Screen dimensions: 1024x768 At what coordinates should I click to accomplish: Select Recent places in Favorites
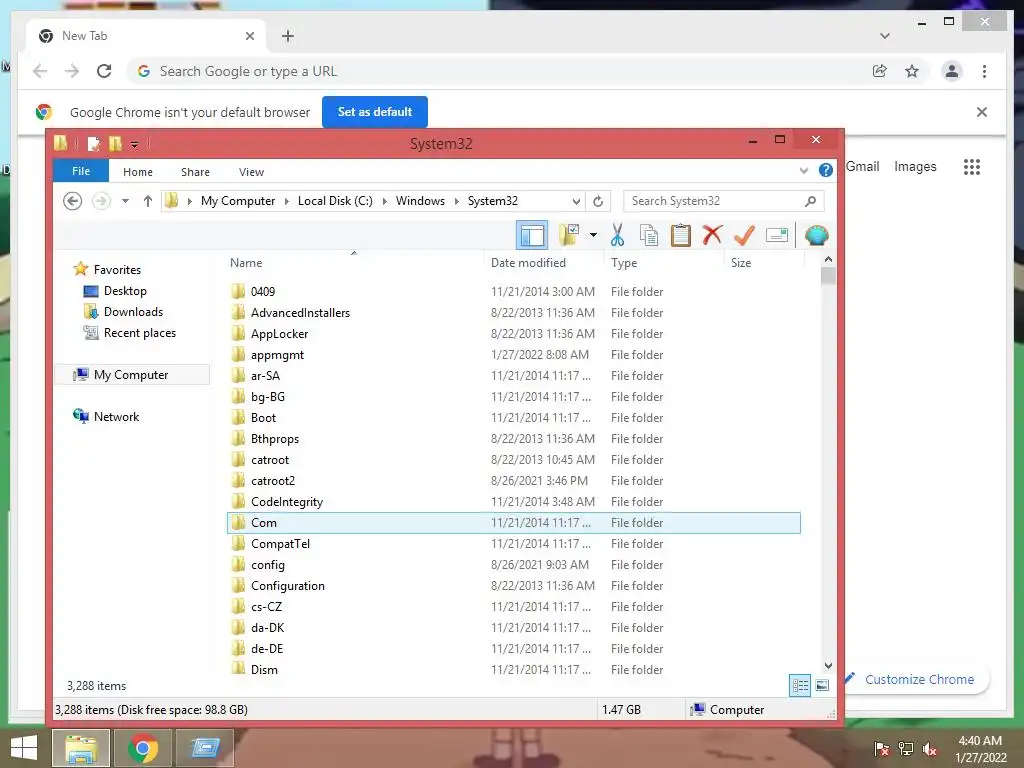pyautogui.click(x=139, y=332)
